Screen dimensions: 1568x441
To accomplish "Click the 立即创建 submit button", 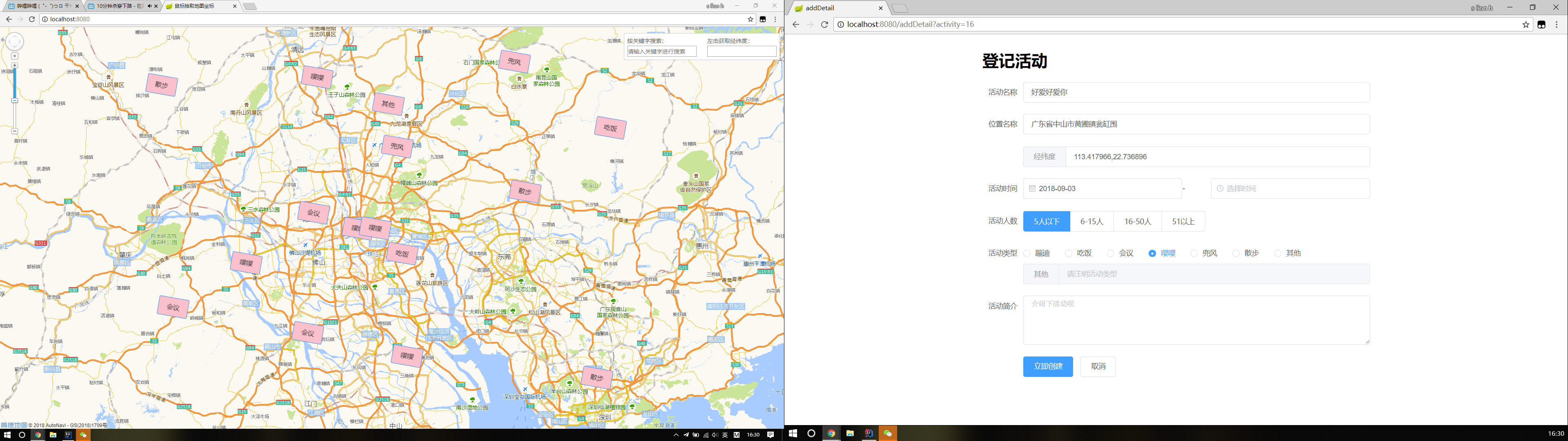I will pyautogui.click(x=1047, y=367).
